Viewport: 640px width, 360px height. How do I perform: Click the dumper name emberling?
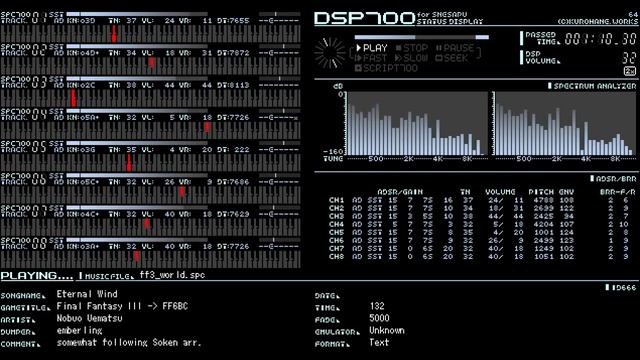(80, 331)
